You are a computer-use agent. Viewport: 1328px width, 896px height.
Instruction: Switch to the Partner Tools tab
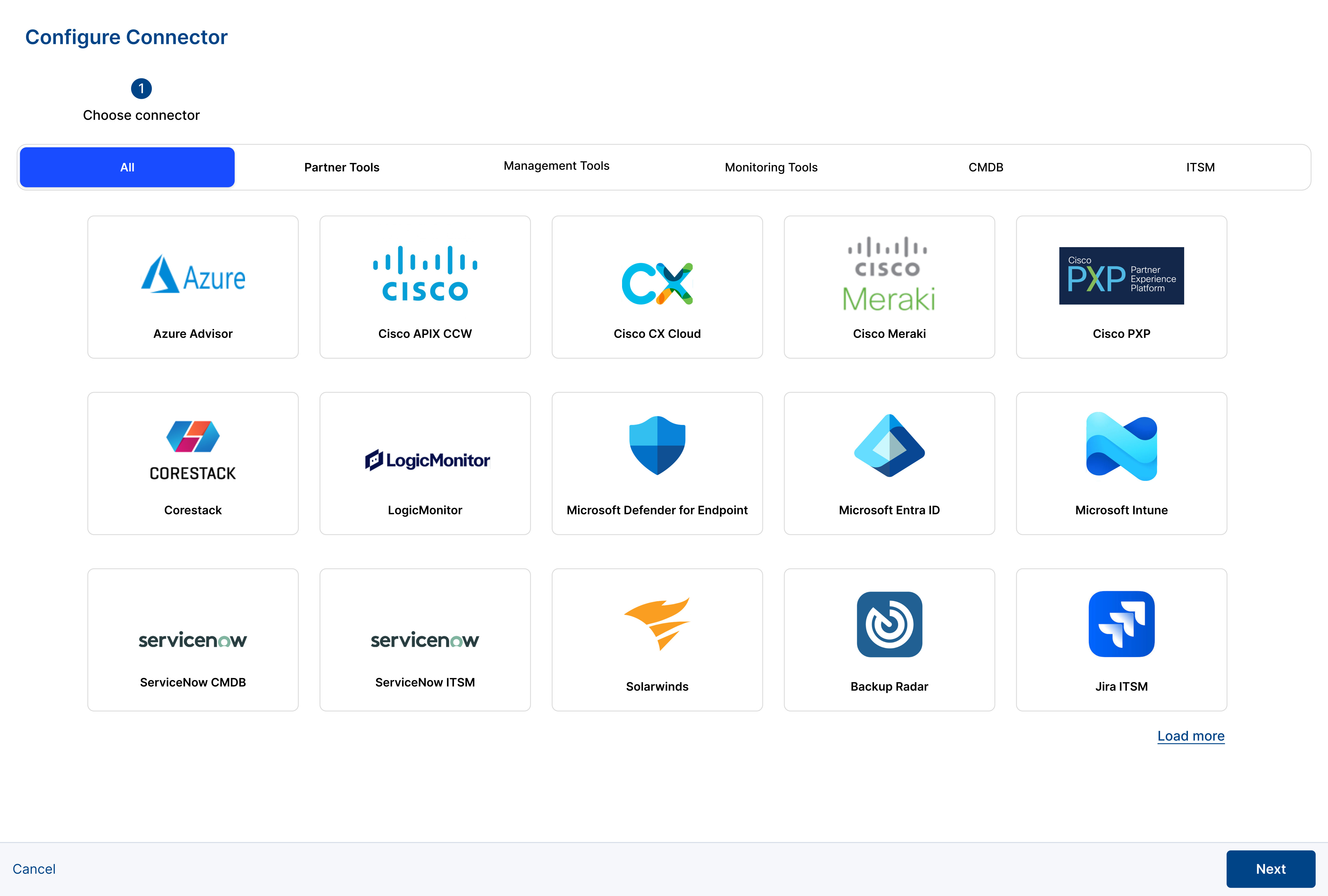click(342, 167)
